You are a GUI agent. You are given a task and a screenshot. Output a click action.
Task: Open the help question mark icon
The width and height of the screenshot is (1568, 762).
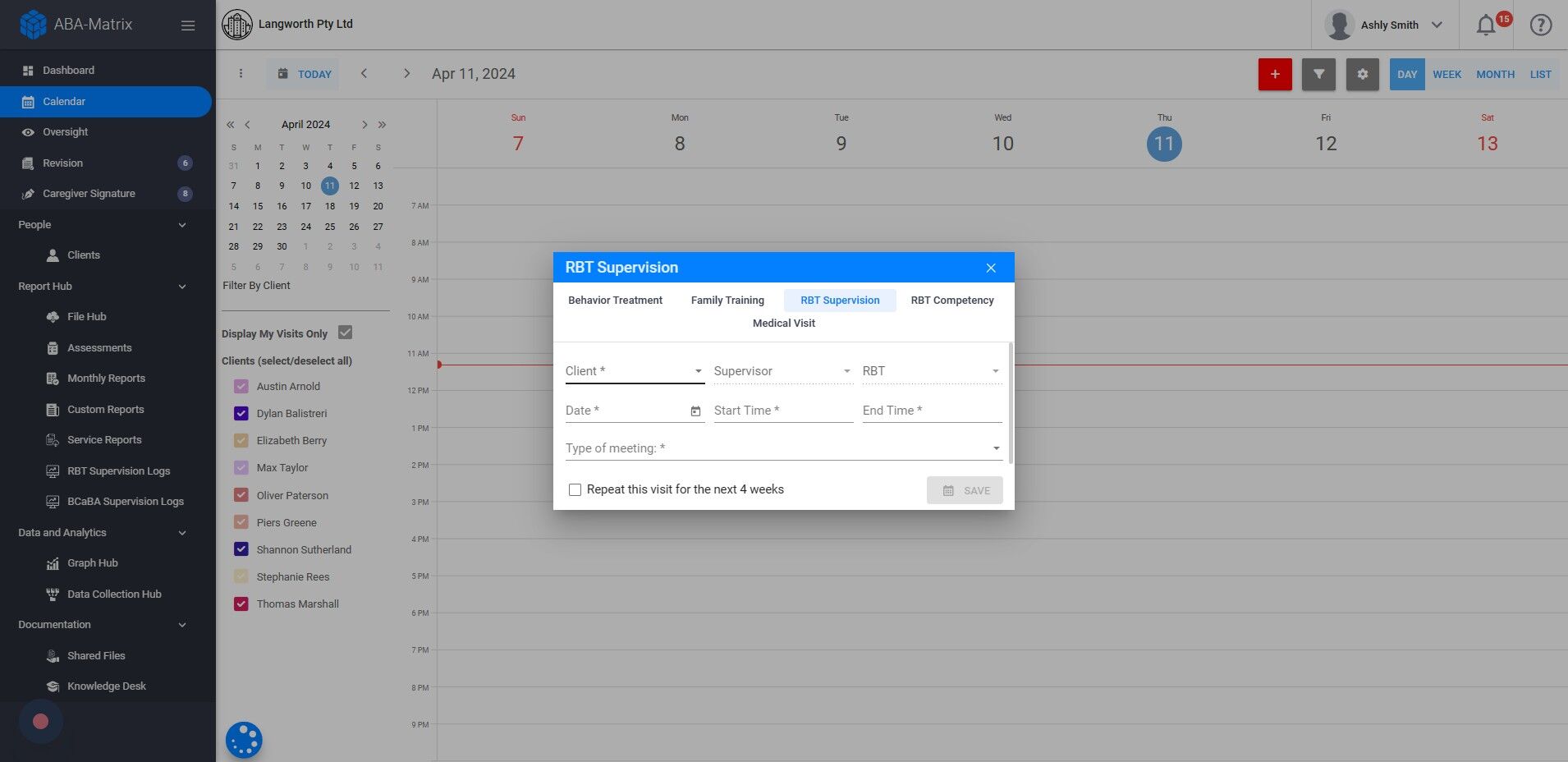point(1539,25)
